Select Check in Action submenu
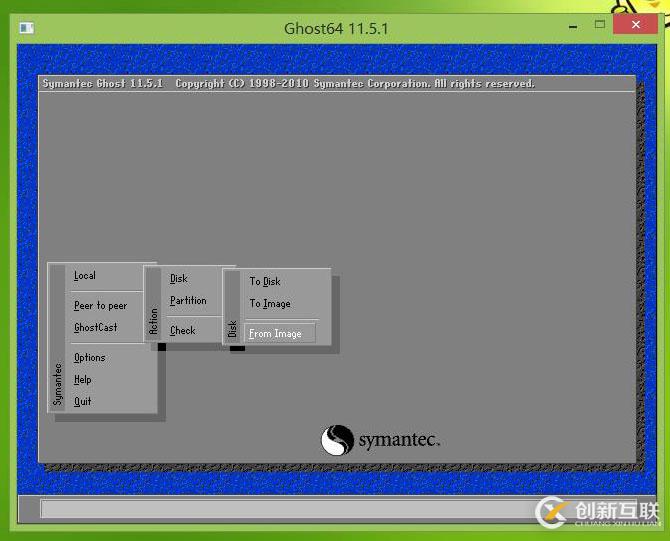Screen dimensions: 670x541 (x=182, y=330)
